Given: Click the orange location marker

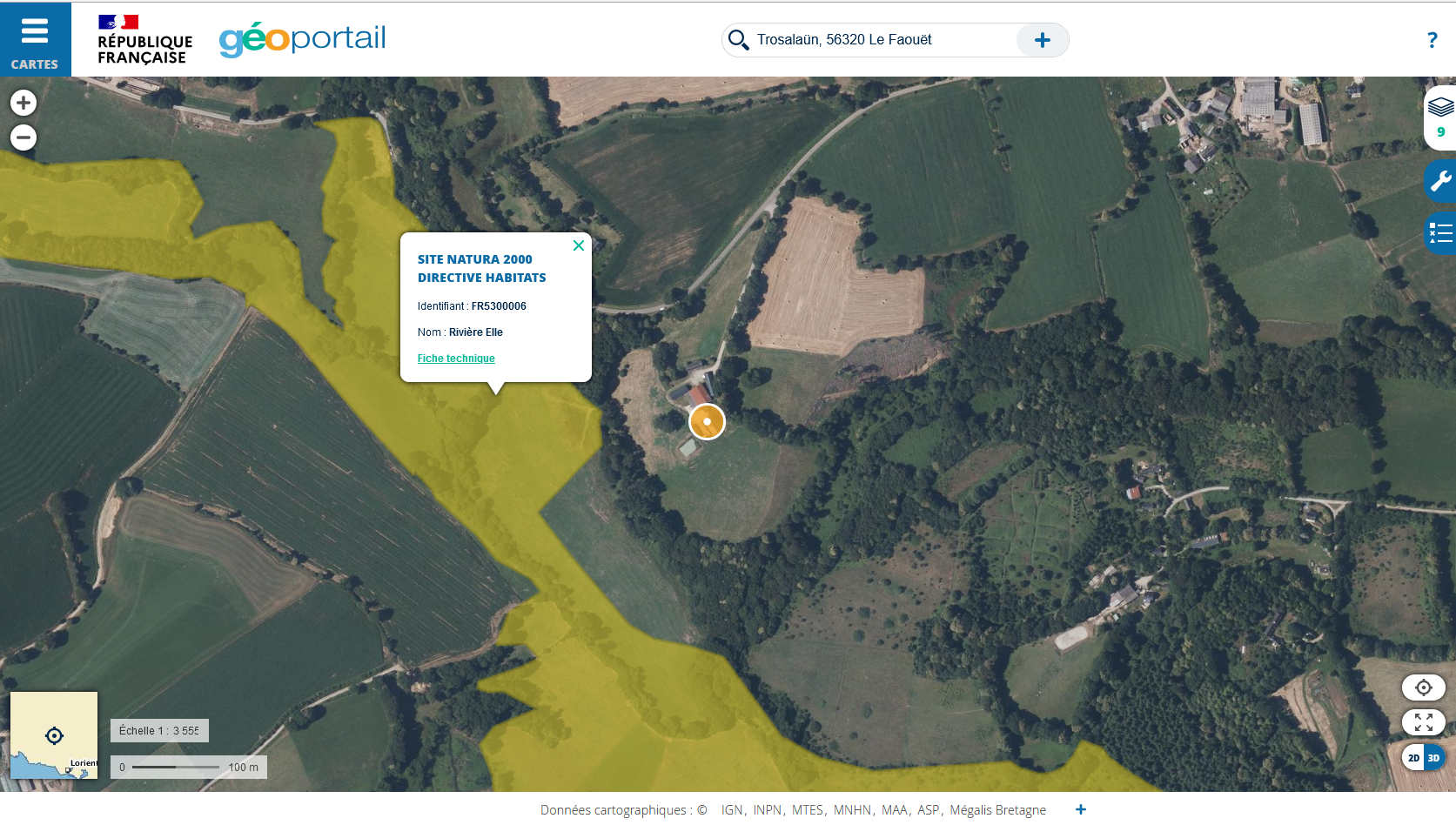Looking at the screenshot, I should tap(707, 422).
